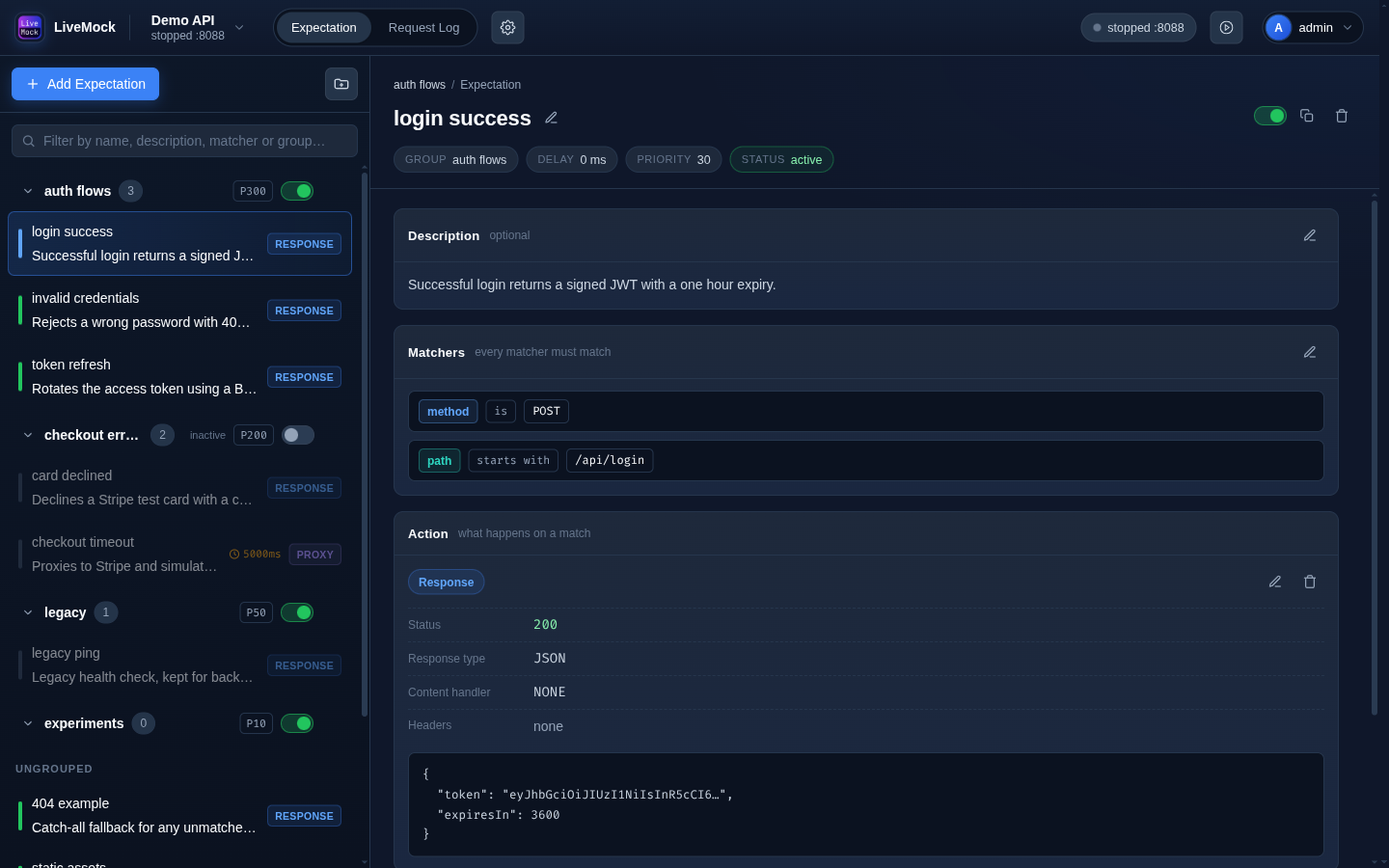Click the Add Expectation button
The height and width of the screenshot is (868, 1389).
85,84
